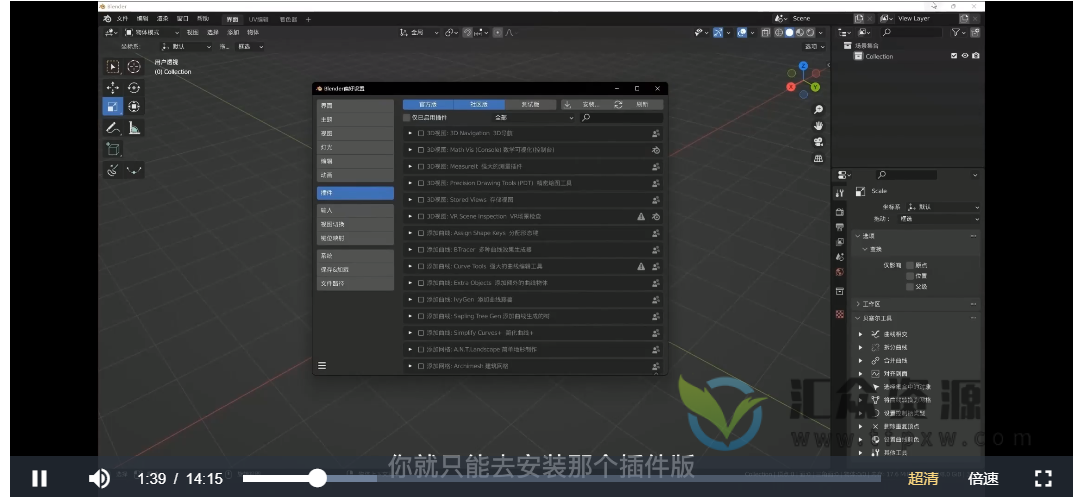Viewport: 1080px width, 497px height.
Task: Open the preferences hamburger menu
Action: [322, 366]
